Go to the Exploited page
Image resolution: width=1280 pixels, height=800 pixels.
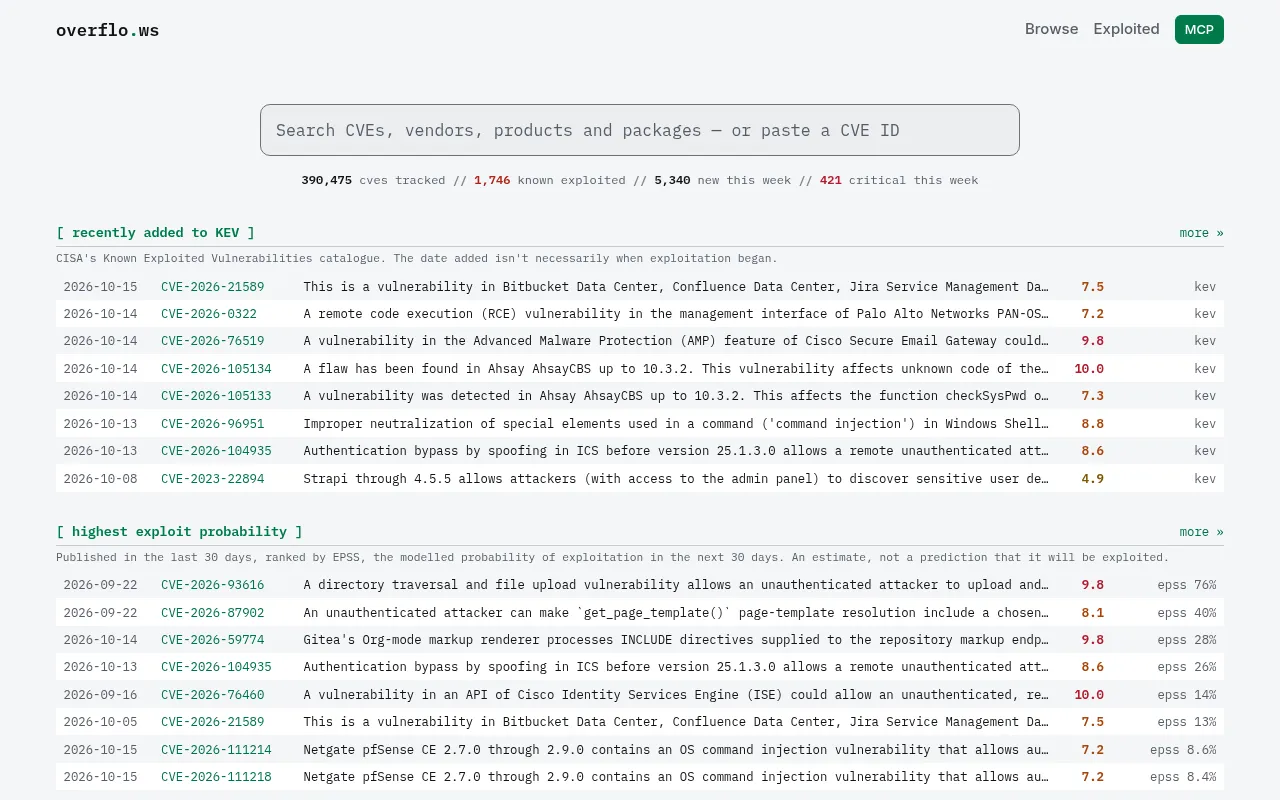(x=1126, y=29)
